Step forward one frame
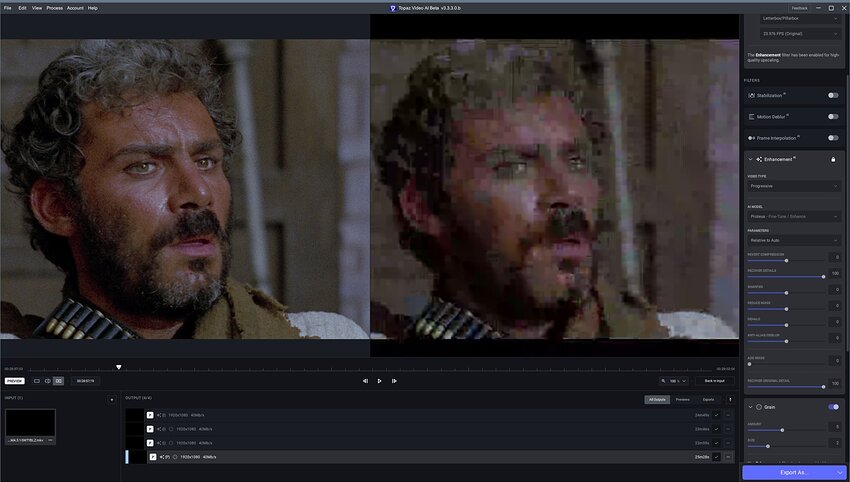 pos(394,381)
